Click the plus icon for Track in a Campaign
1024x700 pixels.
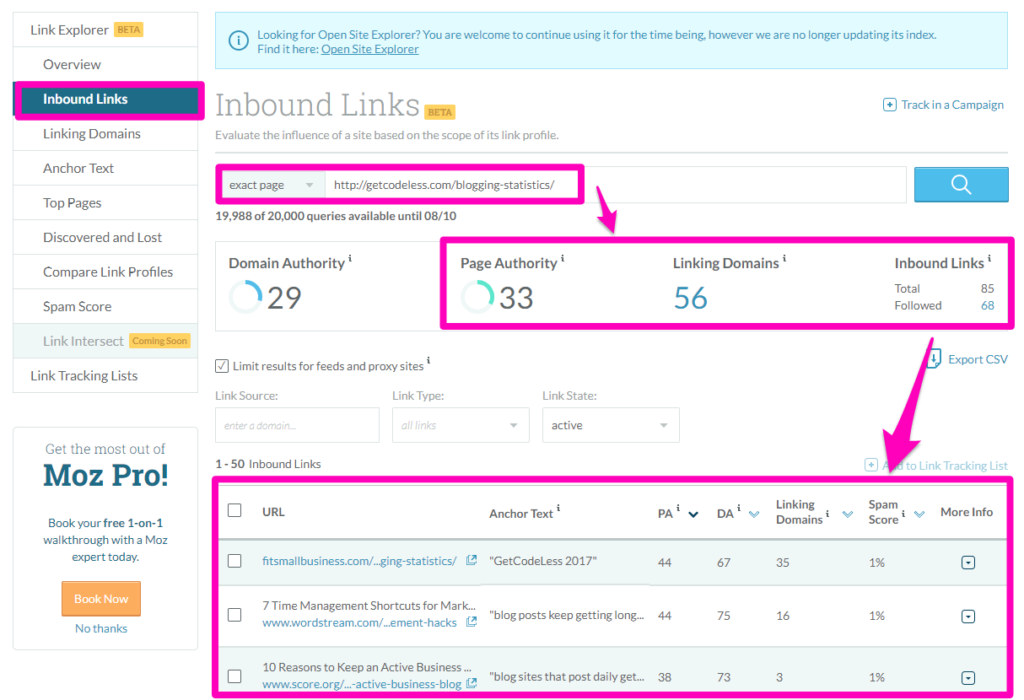[x=889, y=104]
